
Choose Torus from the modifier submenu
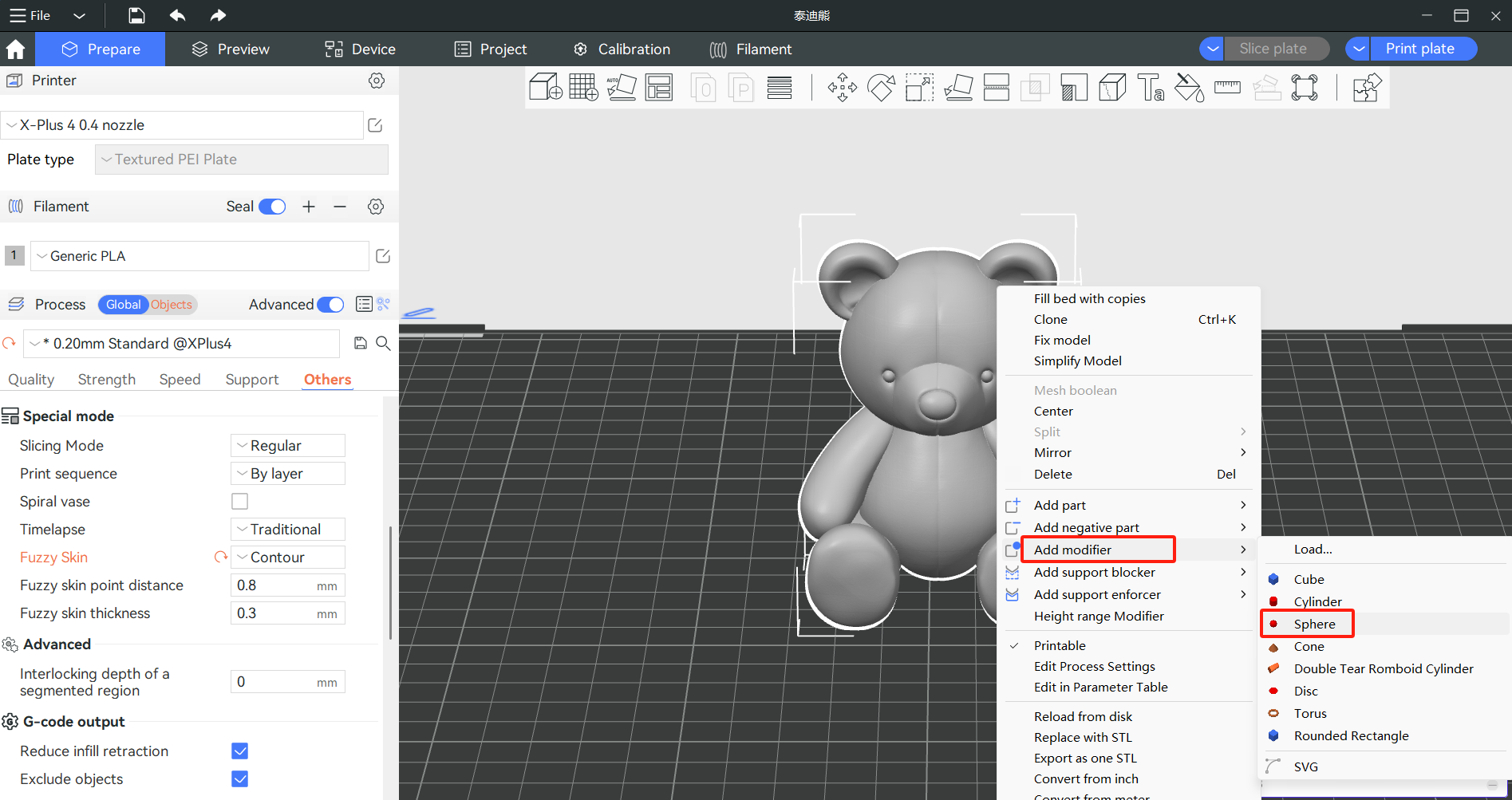click(x=1310, y=713)
